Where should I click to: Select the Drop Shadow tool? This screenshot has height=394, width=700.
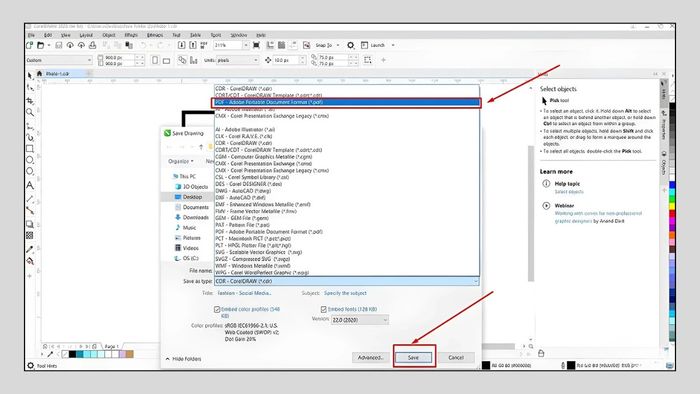click(x=30, y=224)
